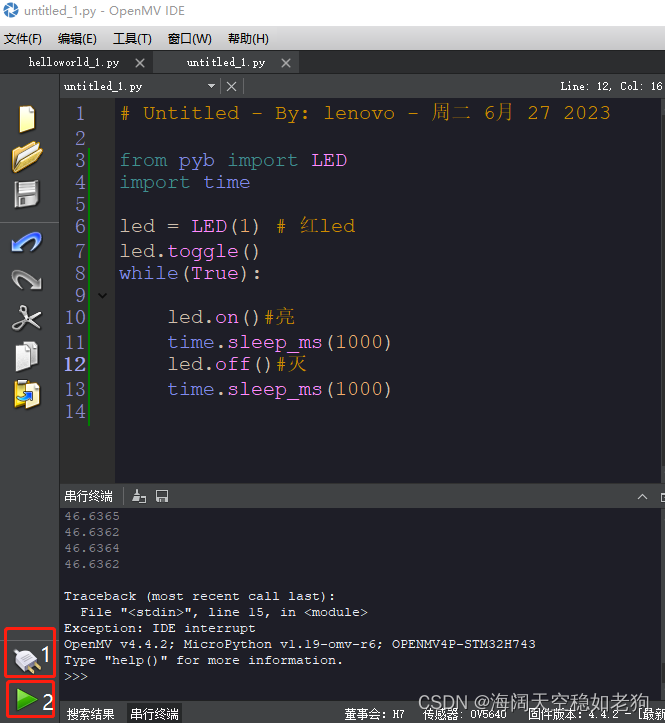Viewport: 665px width, 723px height.
Task: Show the 搜索结果 panel
Action: (90, 714)
